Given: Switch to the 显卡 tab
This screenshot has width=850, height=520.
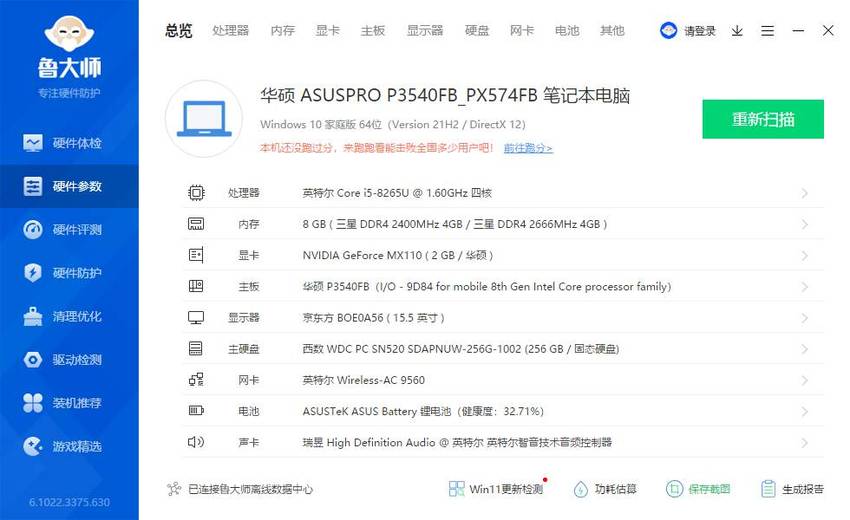Looking at the screenshot, I should click(327, 30).
